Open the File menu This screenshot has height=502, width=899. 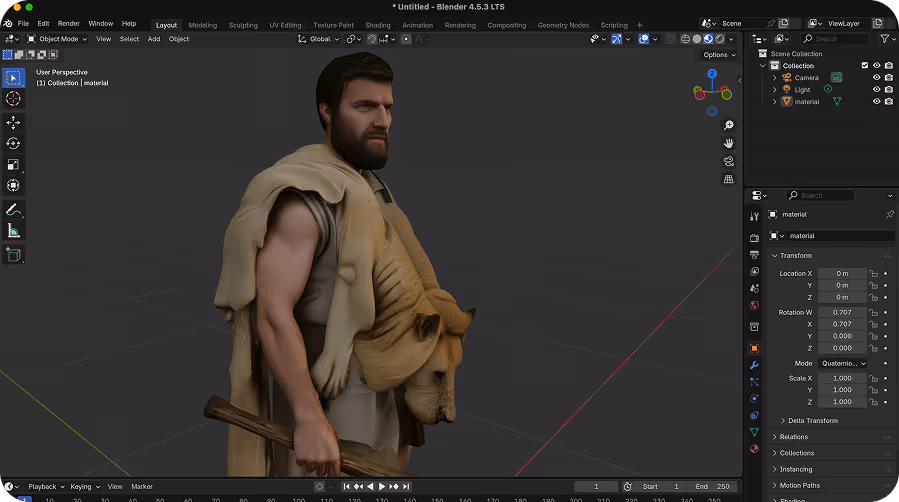coord(23,23)
